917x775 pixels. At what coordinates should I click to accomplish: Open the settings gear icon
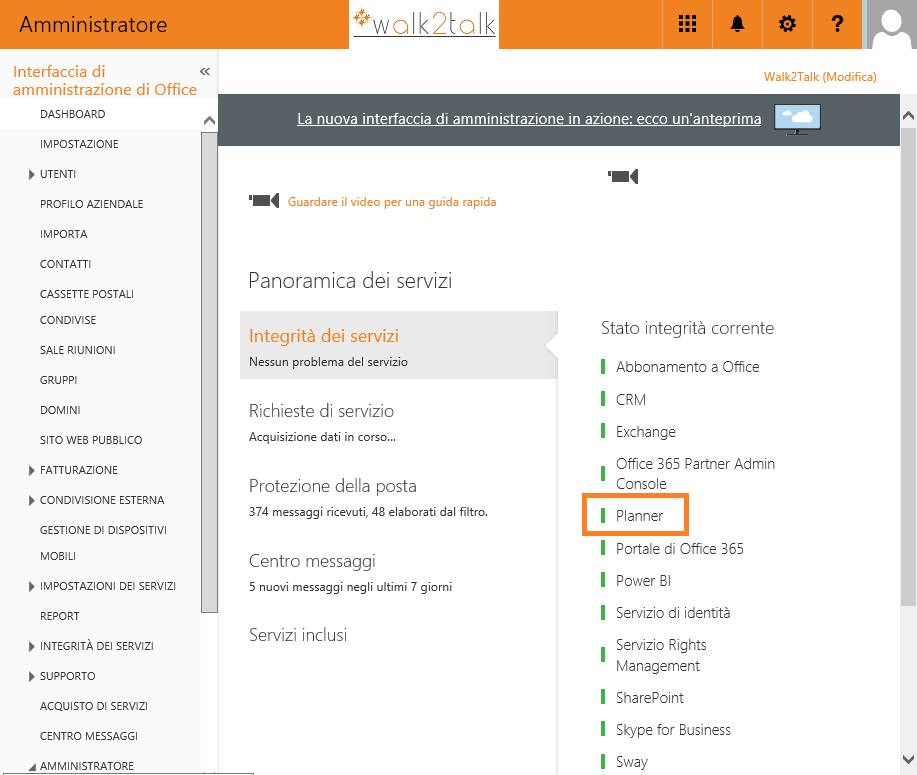point(787,24)
